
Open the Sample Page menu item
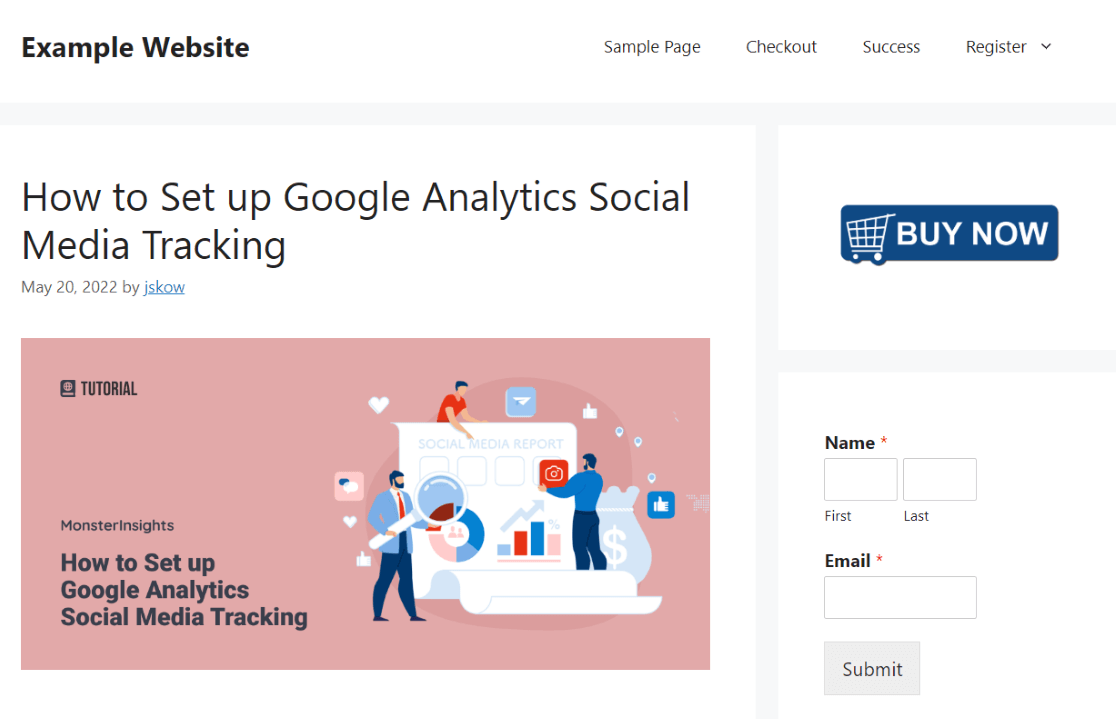coord(652,46)
